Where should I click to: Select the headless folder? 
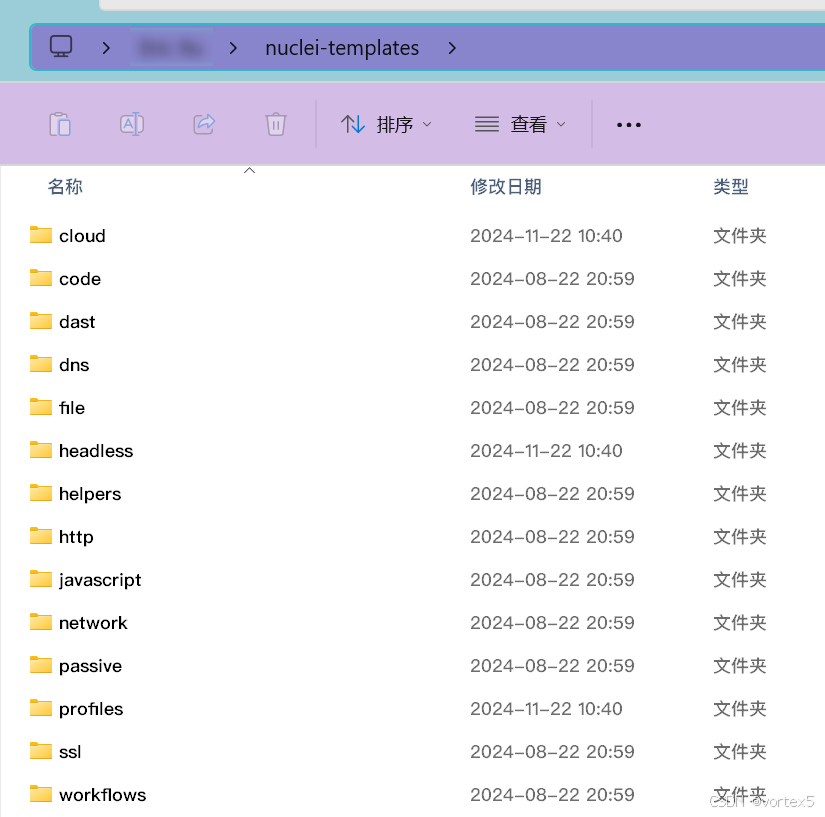point(96,451)
